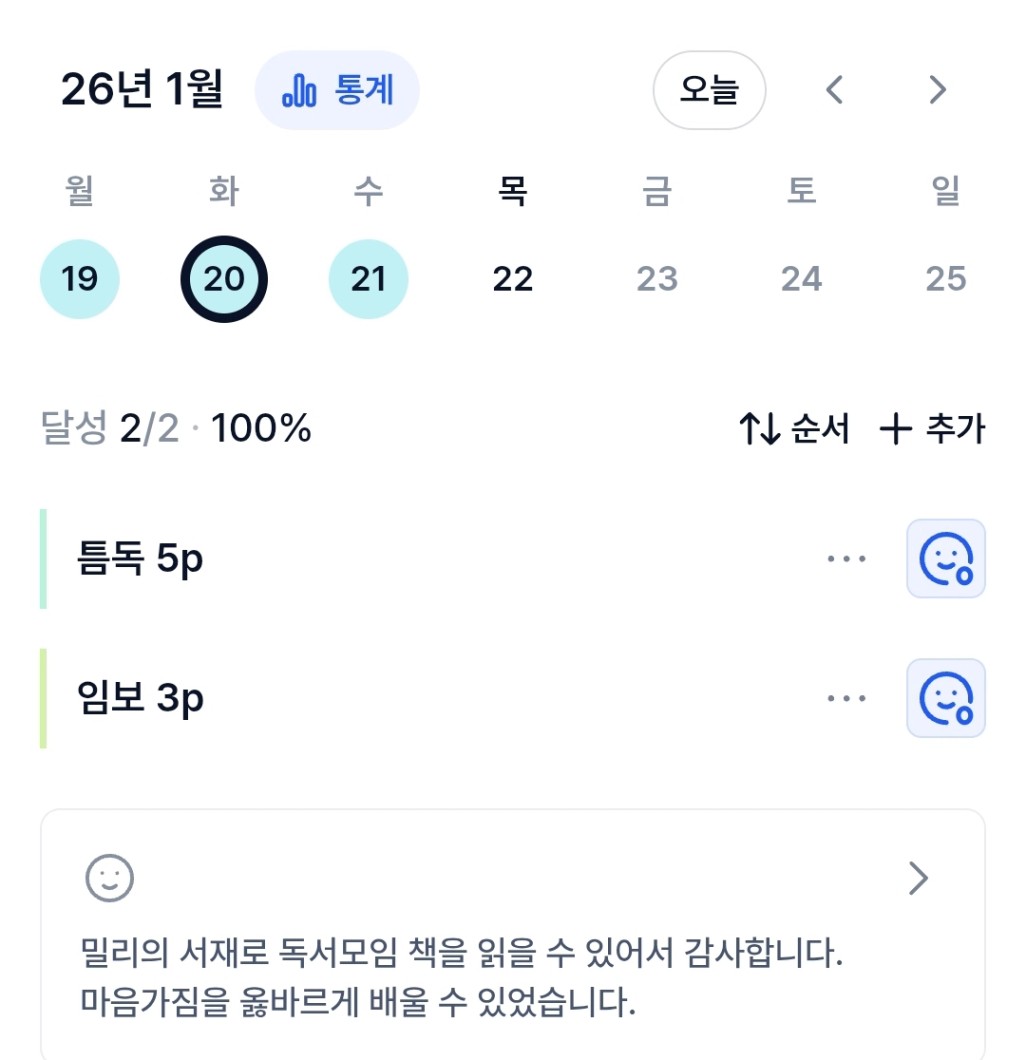The image size is (1026, 1060).
Task: Open the three-dot menu for 임보 3p
Action: tap(846, 698)
